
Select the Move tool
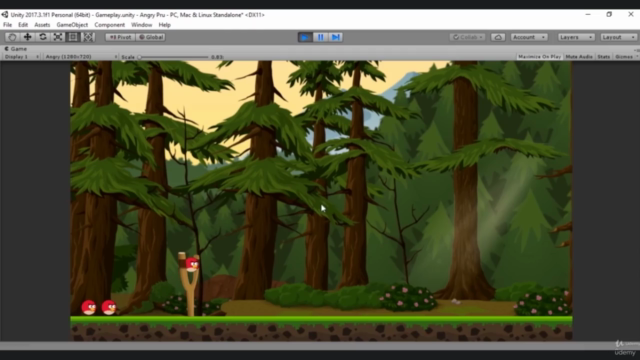27,37
